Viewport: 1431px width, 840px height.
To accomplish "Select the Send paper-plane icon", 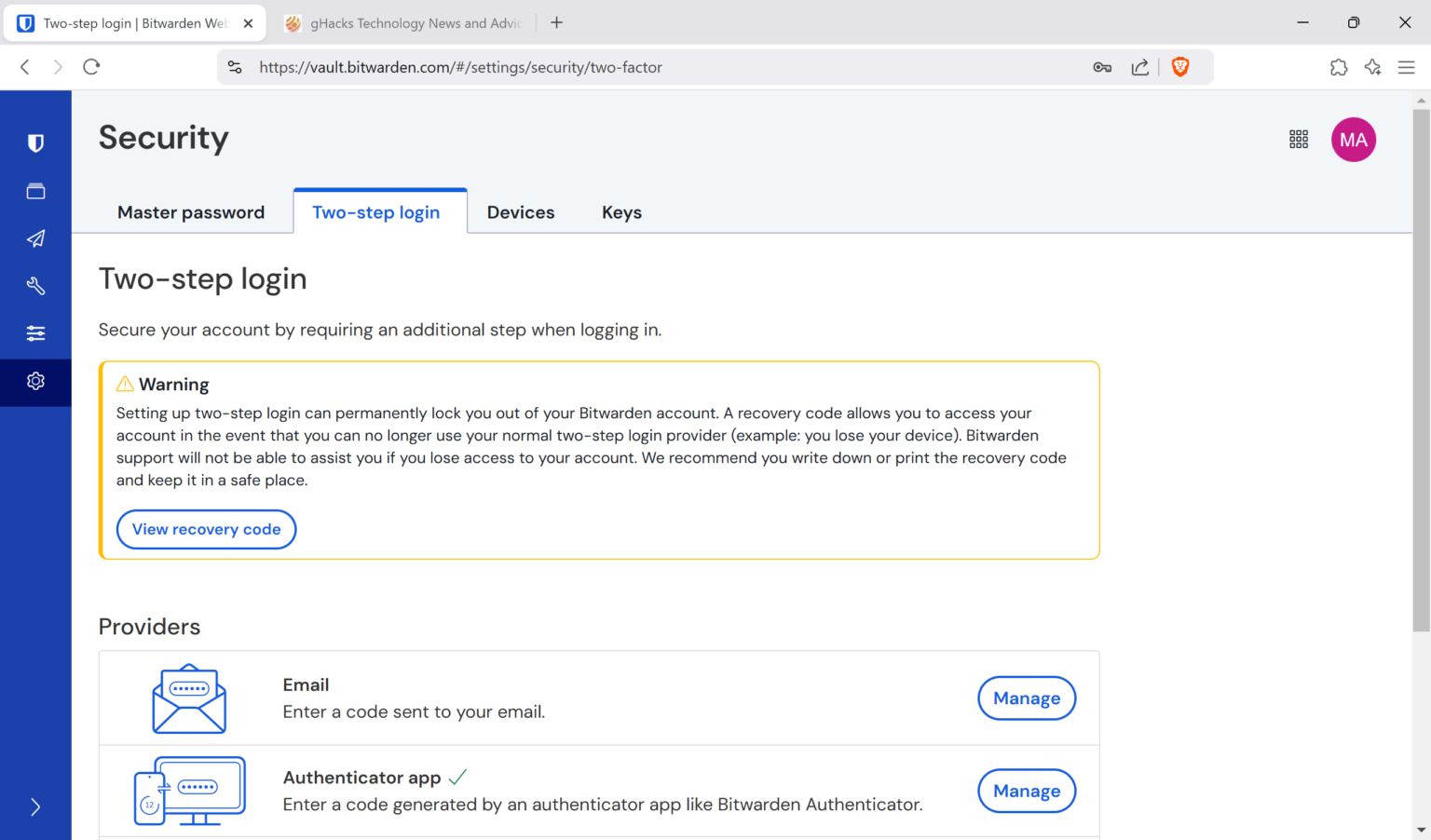I will click(35, 238).
